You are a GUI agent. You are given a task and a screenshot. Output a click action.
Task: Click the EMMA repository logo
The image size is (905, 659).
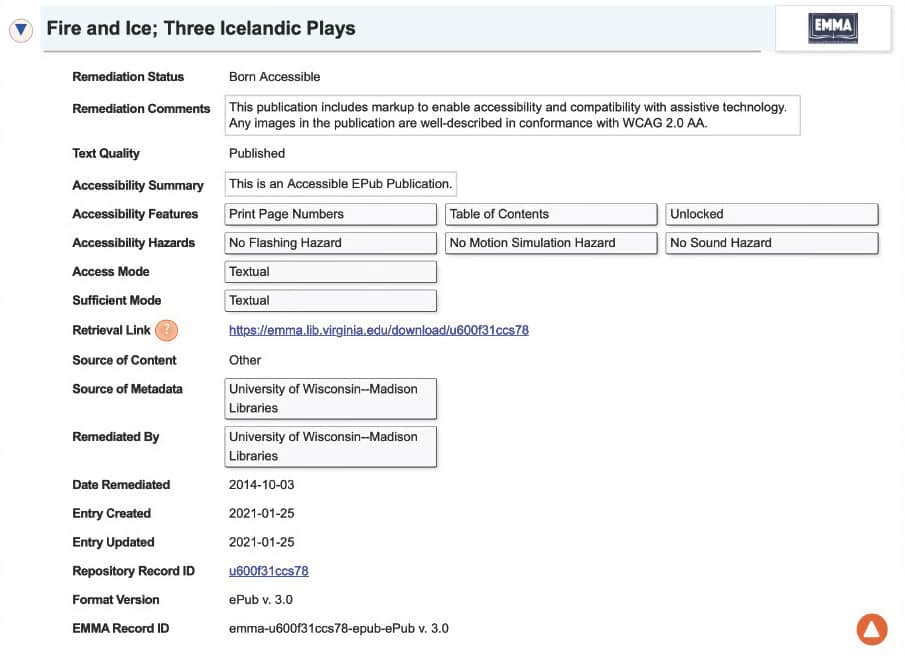click(832, 30)
